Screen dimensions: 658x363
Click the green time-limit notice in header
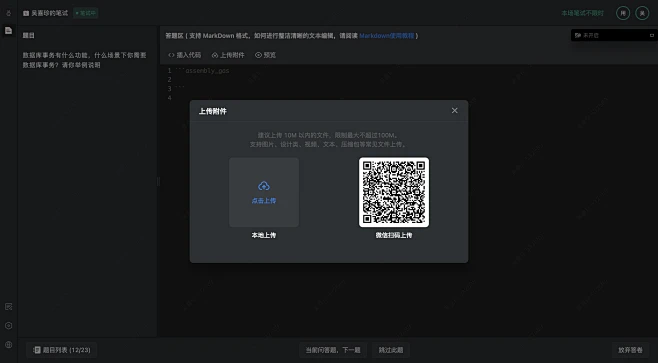coord(582,13)
